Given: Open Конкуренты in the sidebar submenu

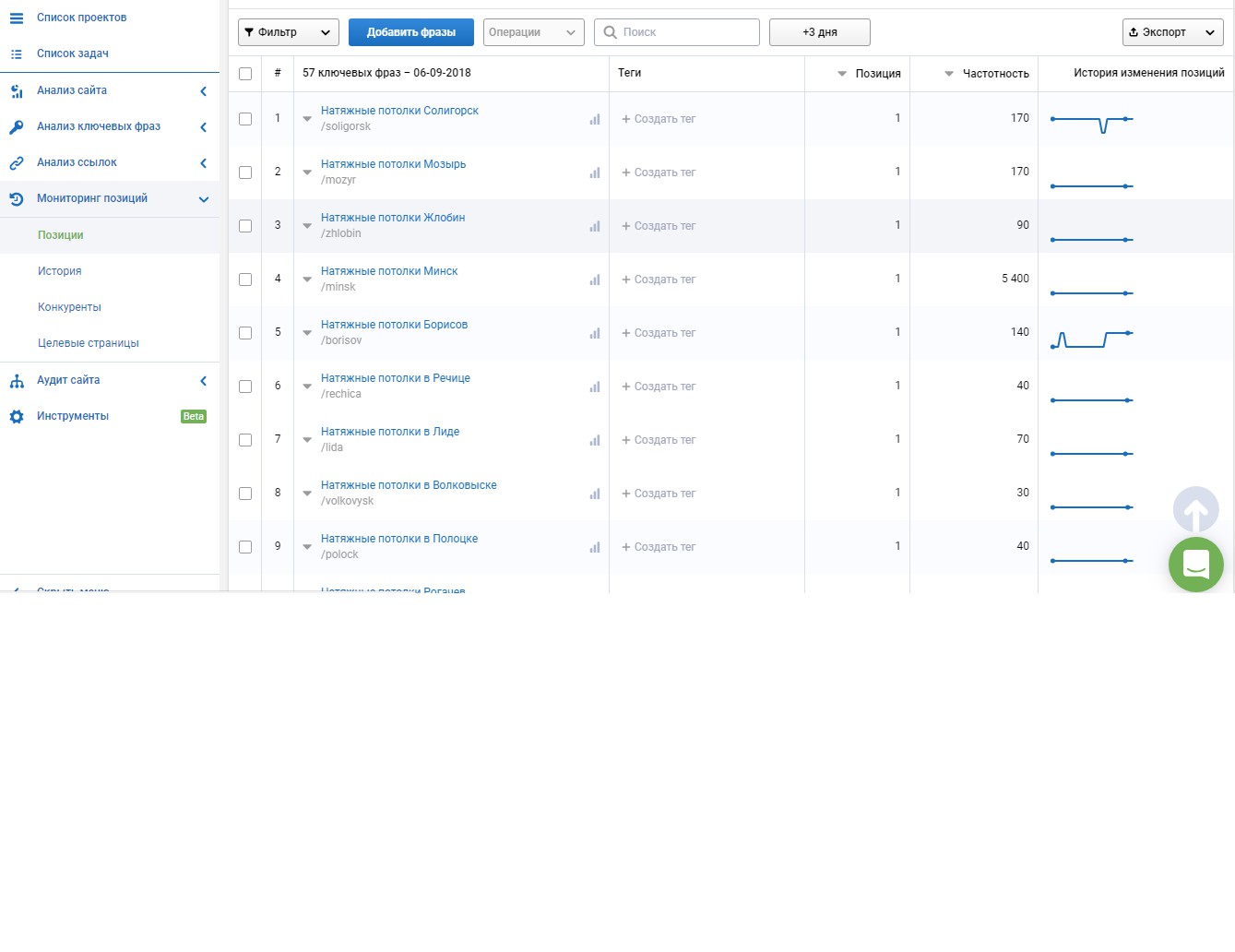Looking at the screenshot, I should [x=69, y=307].
